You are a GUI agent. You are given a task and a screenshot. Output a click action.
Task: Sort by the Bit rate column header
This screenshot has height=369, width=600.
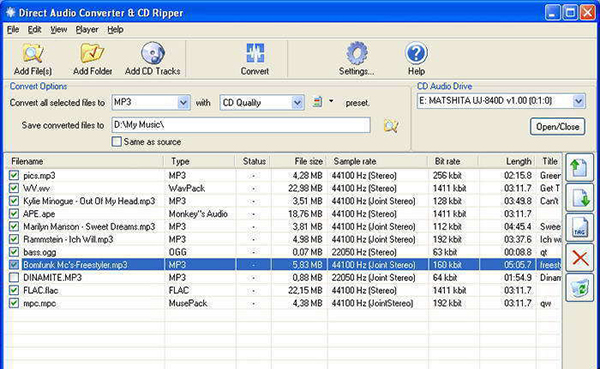tap(453, 161)
